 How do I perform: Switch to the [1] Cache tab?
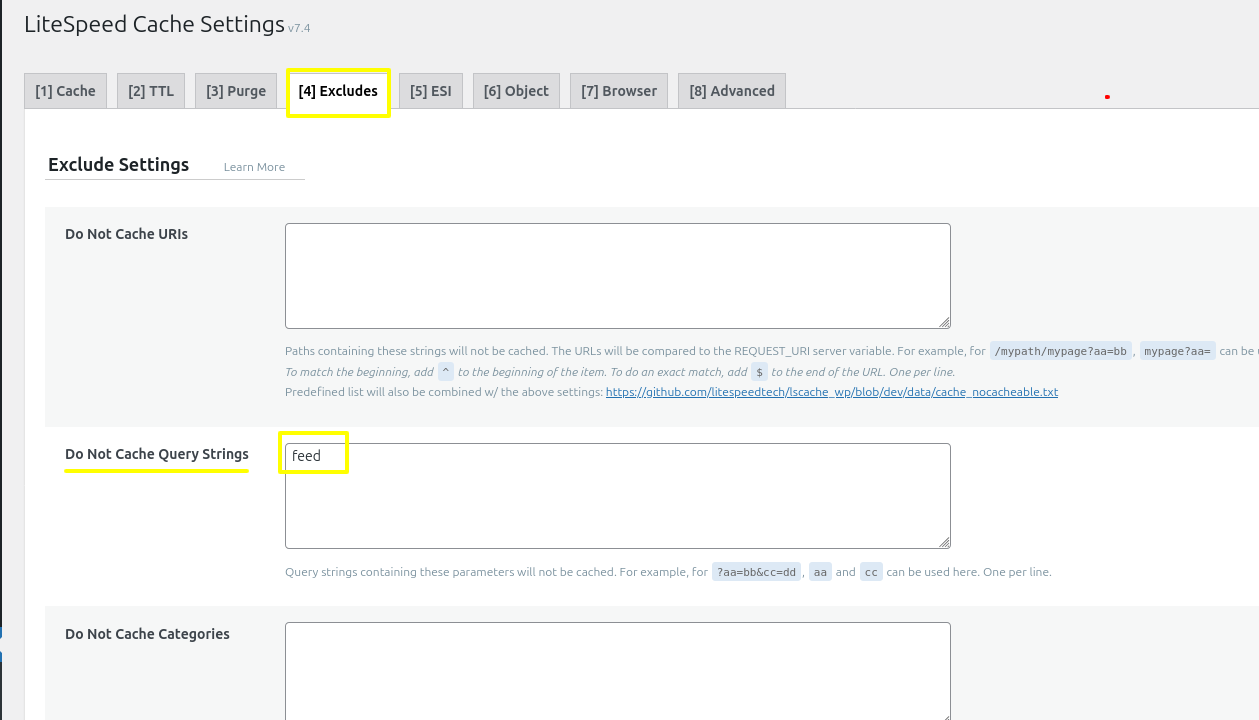click(x=64, y=90)
